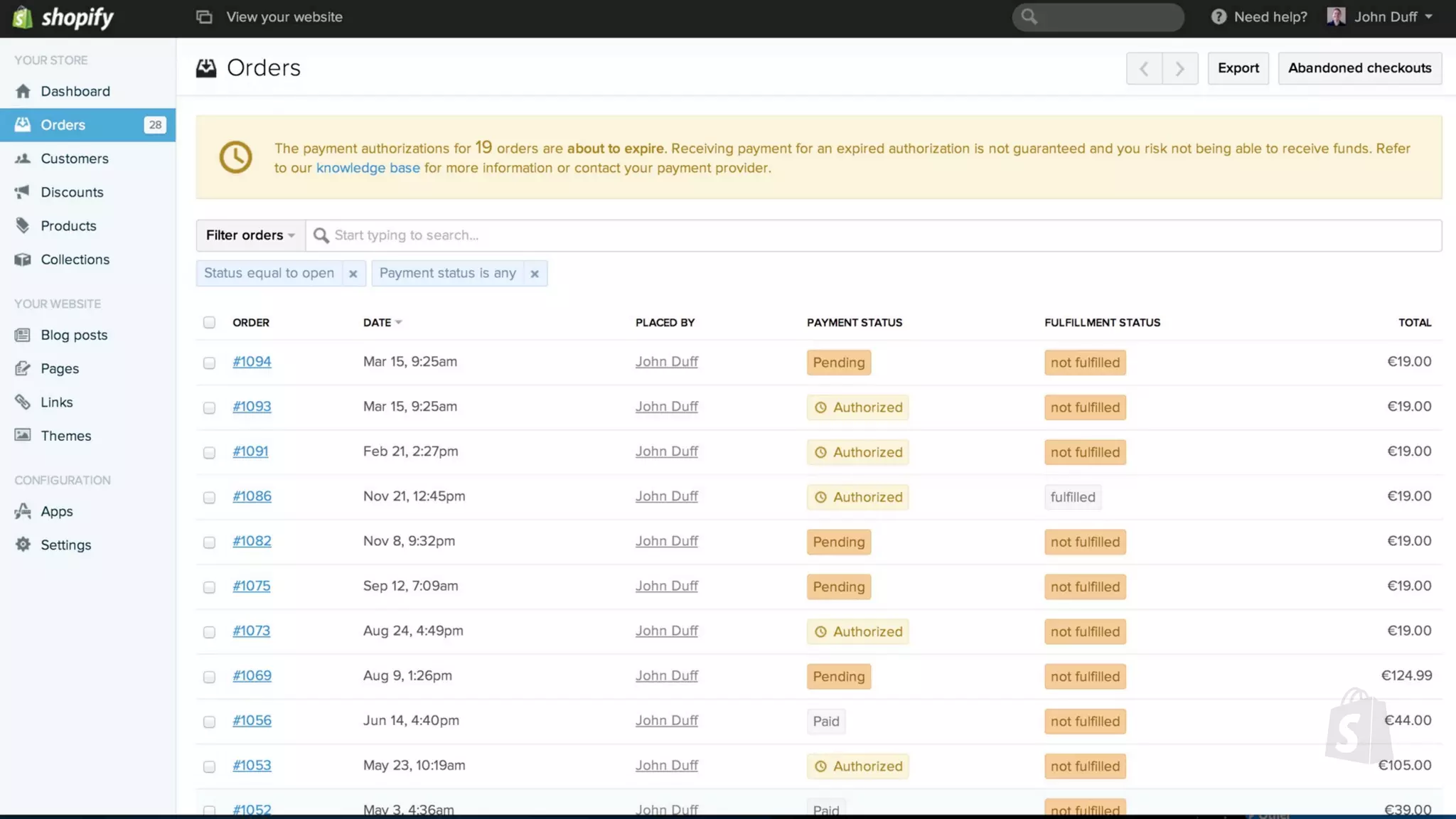Sort by the Date column arrow
Screen dimensions: 1456x819
tap(399, 322)
